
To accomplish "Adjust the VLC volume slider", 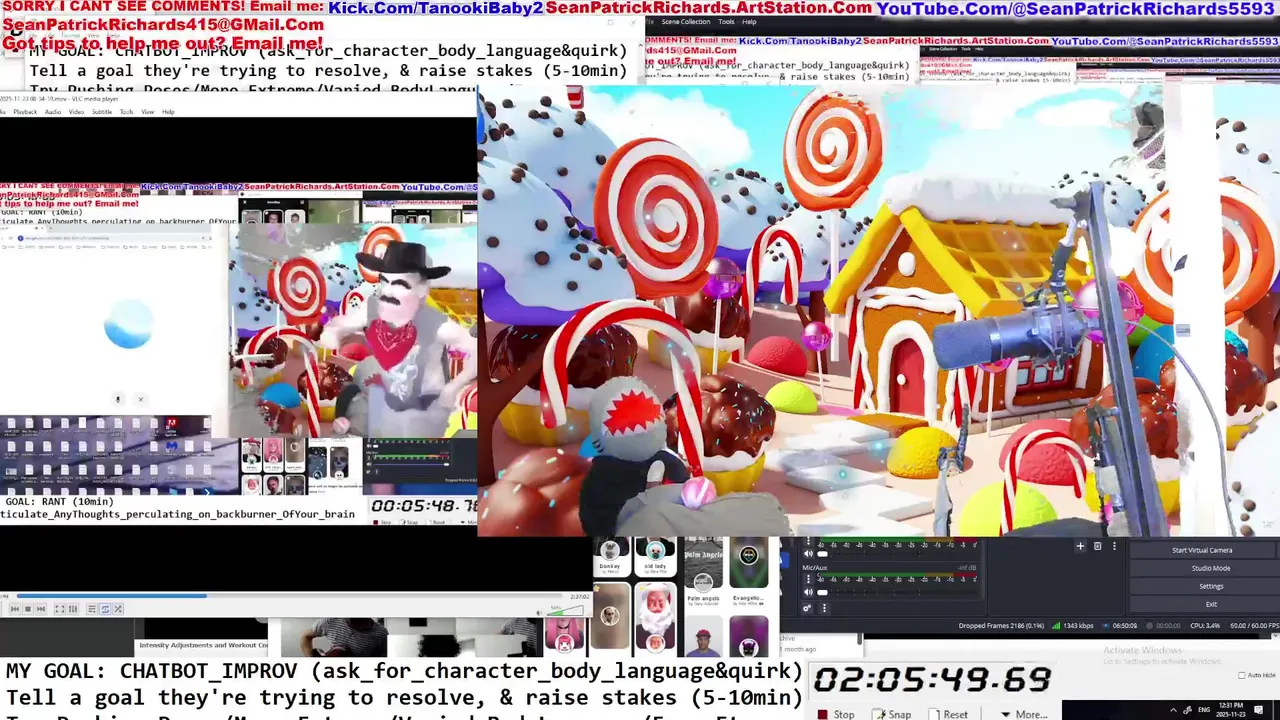I will point(565,610).
